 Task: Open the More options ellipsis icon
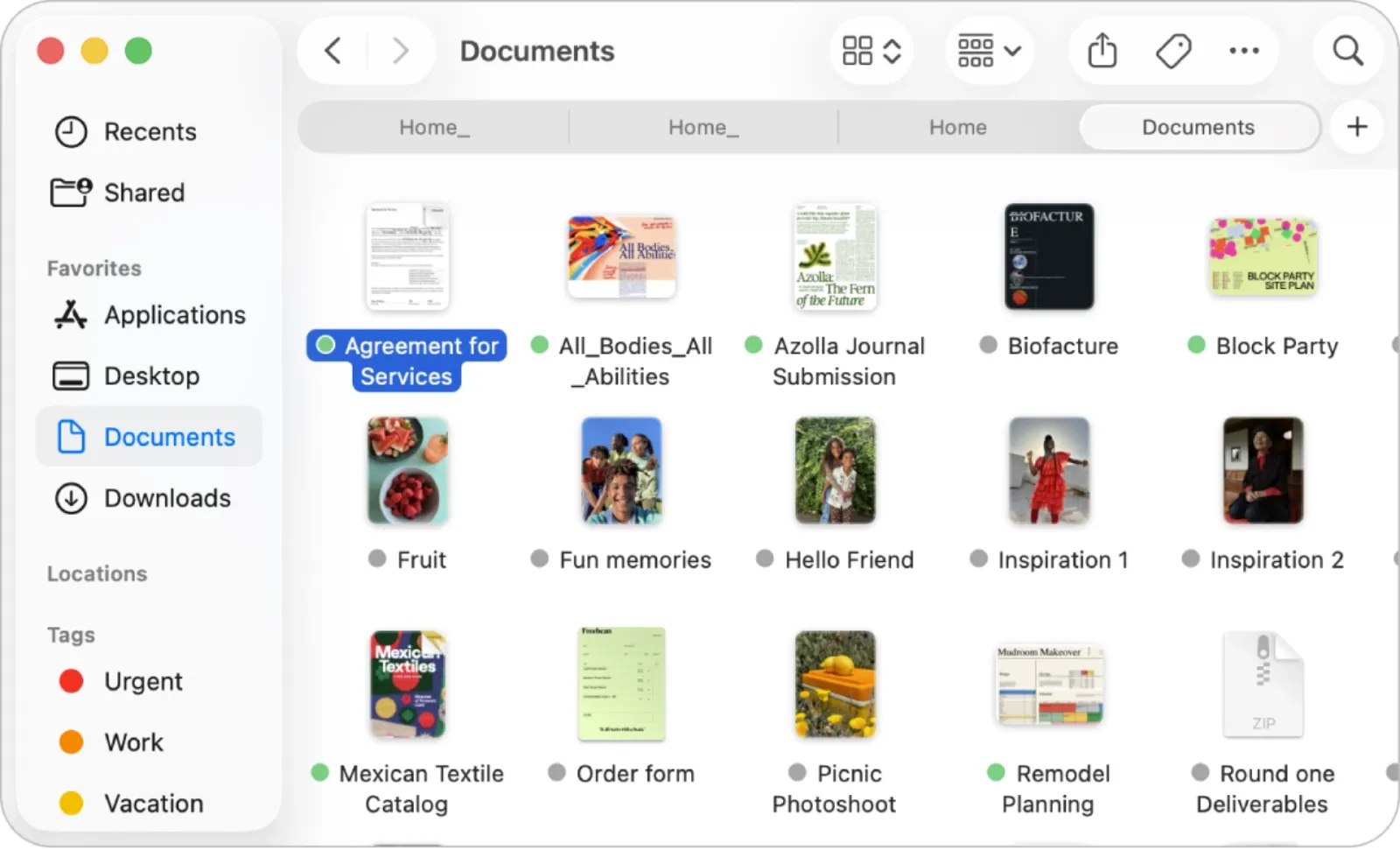[x=1244, y=51]
